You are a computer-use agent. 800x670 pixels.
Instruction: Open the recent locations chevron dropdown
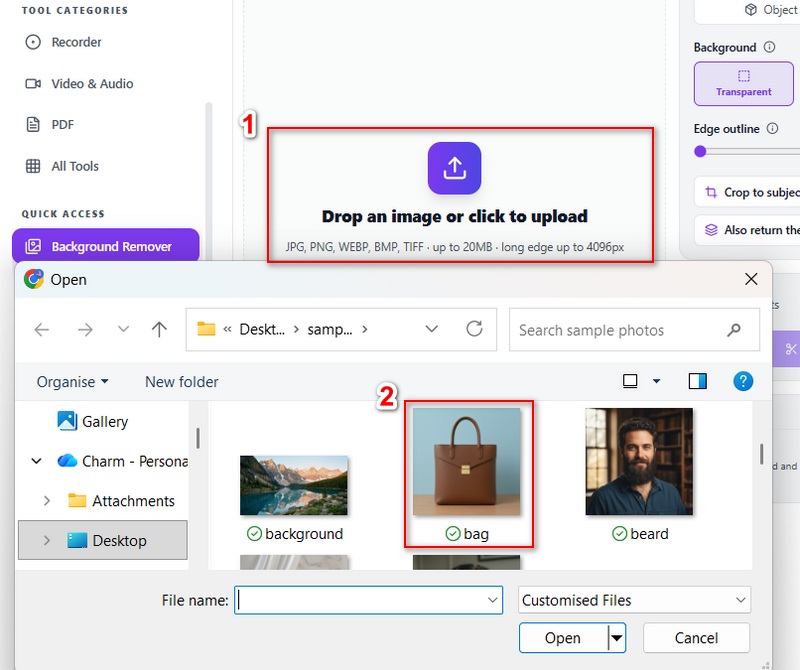123,329
